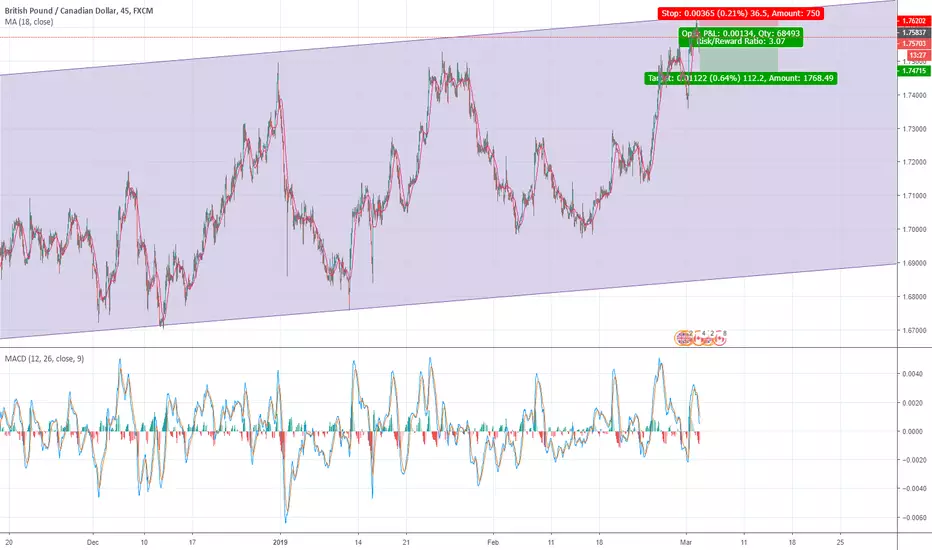Screen dimensions: 932x550
Task: Click the 13:27 countdown timer tag
Action: 918,55
